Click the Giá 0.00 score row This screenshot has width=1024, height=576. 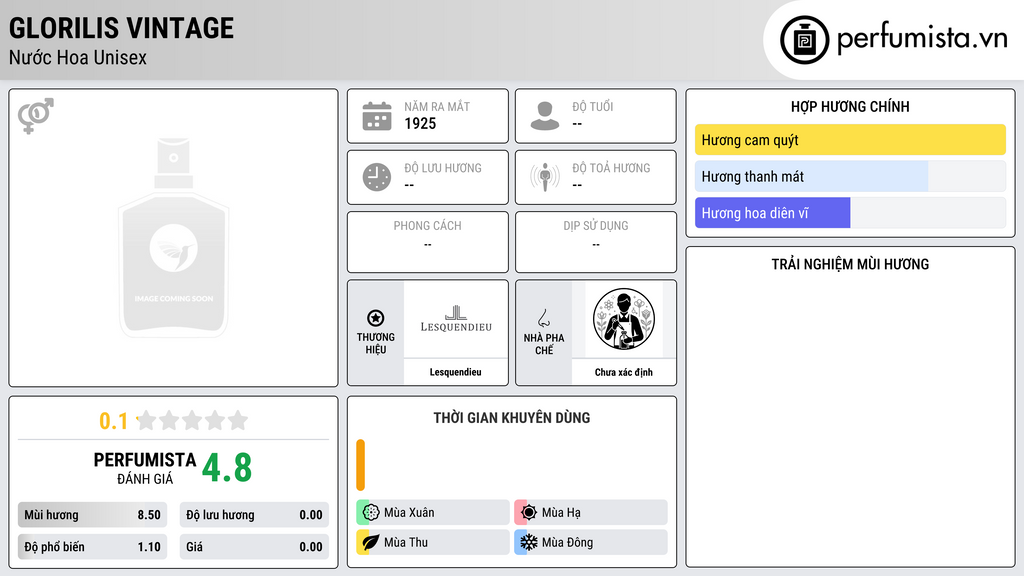(254, 547)
